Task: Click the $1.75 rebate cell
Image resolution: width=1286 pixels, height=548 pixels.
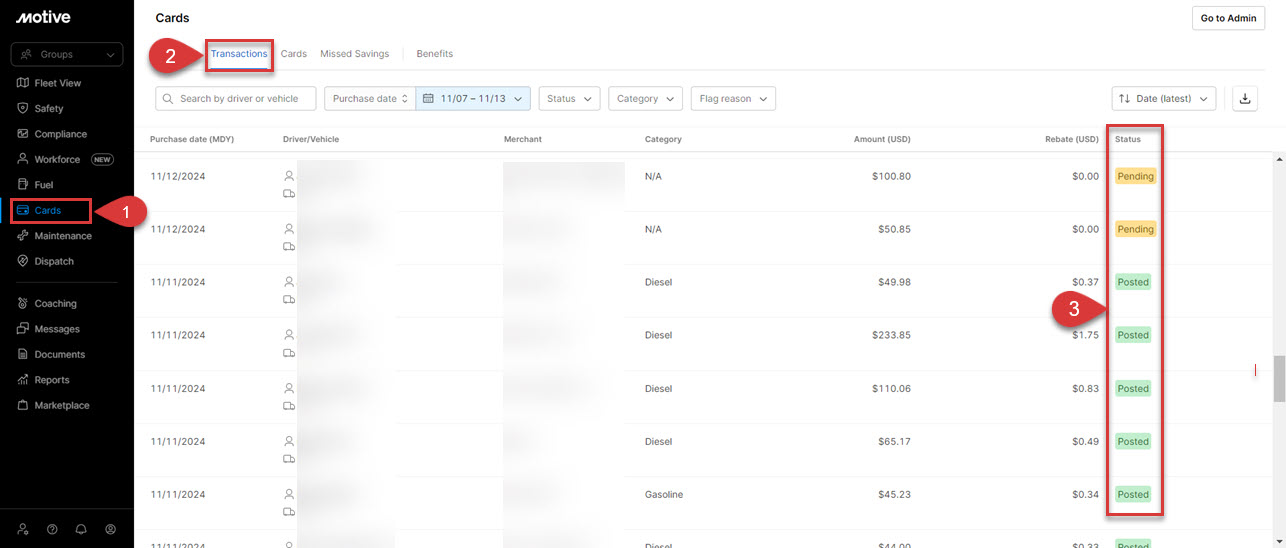Action: 1085,335
